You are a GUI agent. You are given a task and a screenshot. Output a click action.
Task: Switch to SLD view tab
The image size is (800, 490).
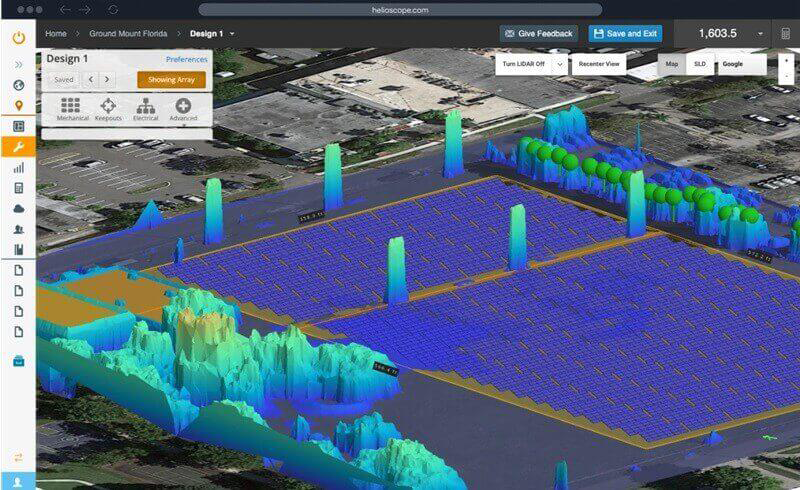(700, 64)
